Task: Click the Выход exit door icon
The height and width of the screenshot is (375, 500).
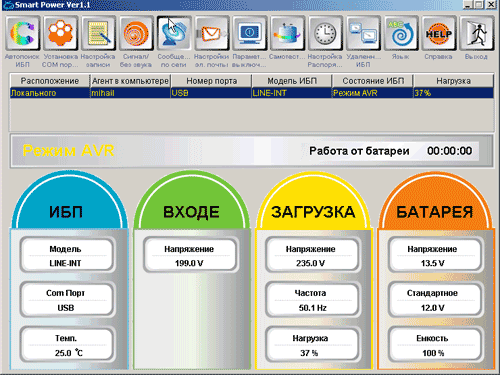Action: (x=477, y=34)
